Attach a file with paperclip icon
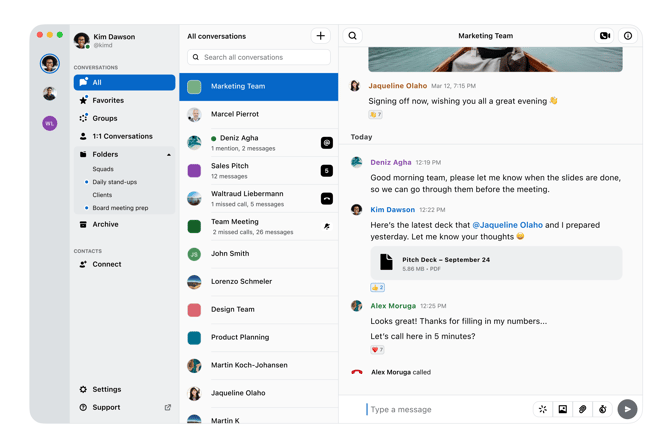 tap(582, 409)
